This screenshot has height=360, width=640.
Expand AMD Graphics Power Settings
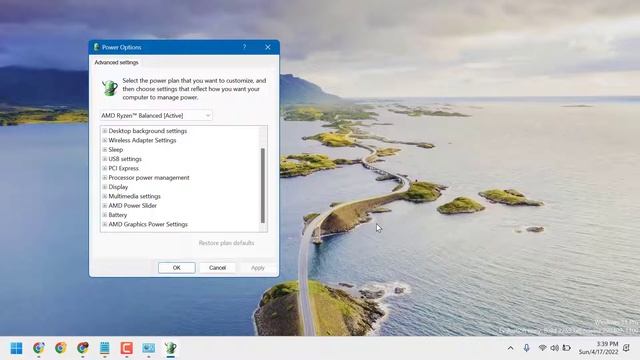(x=104, y=224)
